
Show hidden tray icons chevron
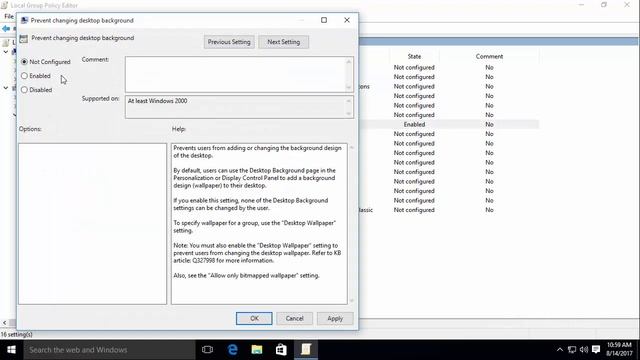(x=560, y=350)
